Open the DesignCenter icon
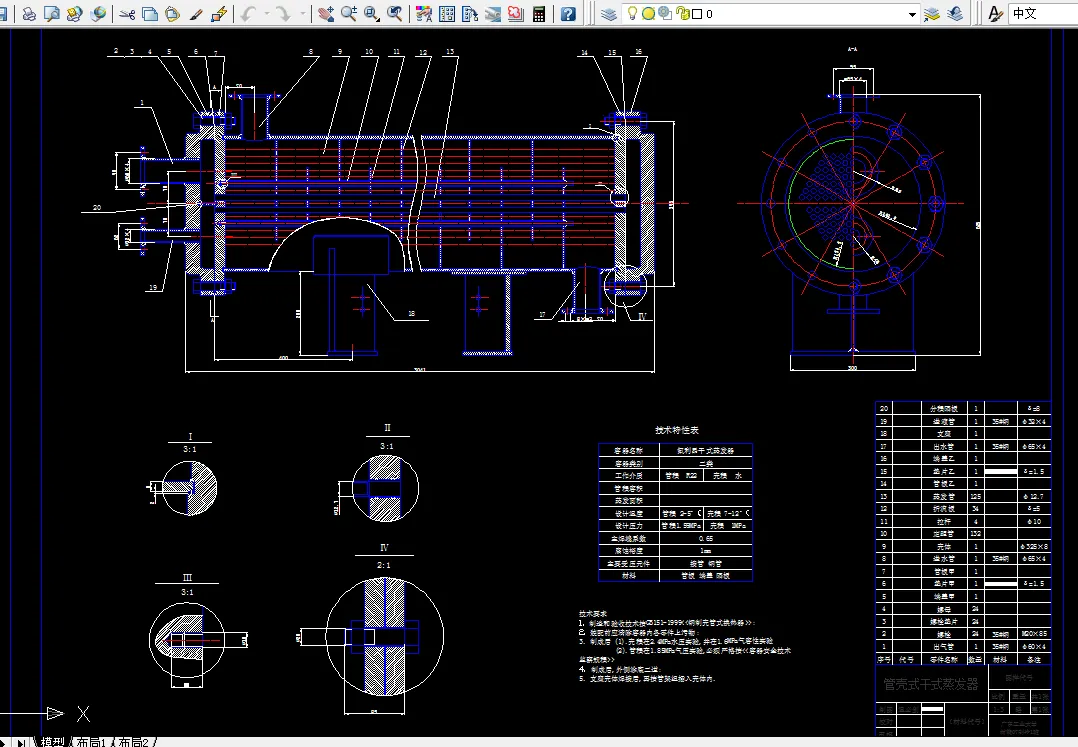Image resolution: width=1078 pixels, height=747 pixels. tap(447, 13)
